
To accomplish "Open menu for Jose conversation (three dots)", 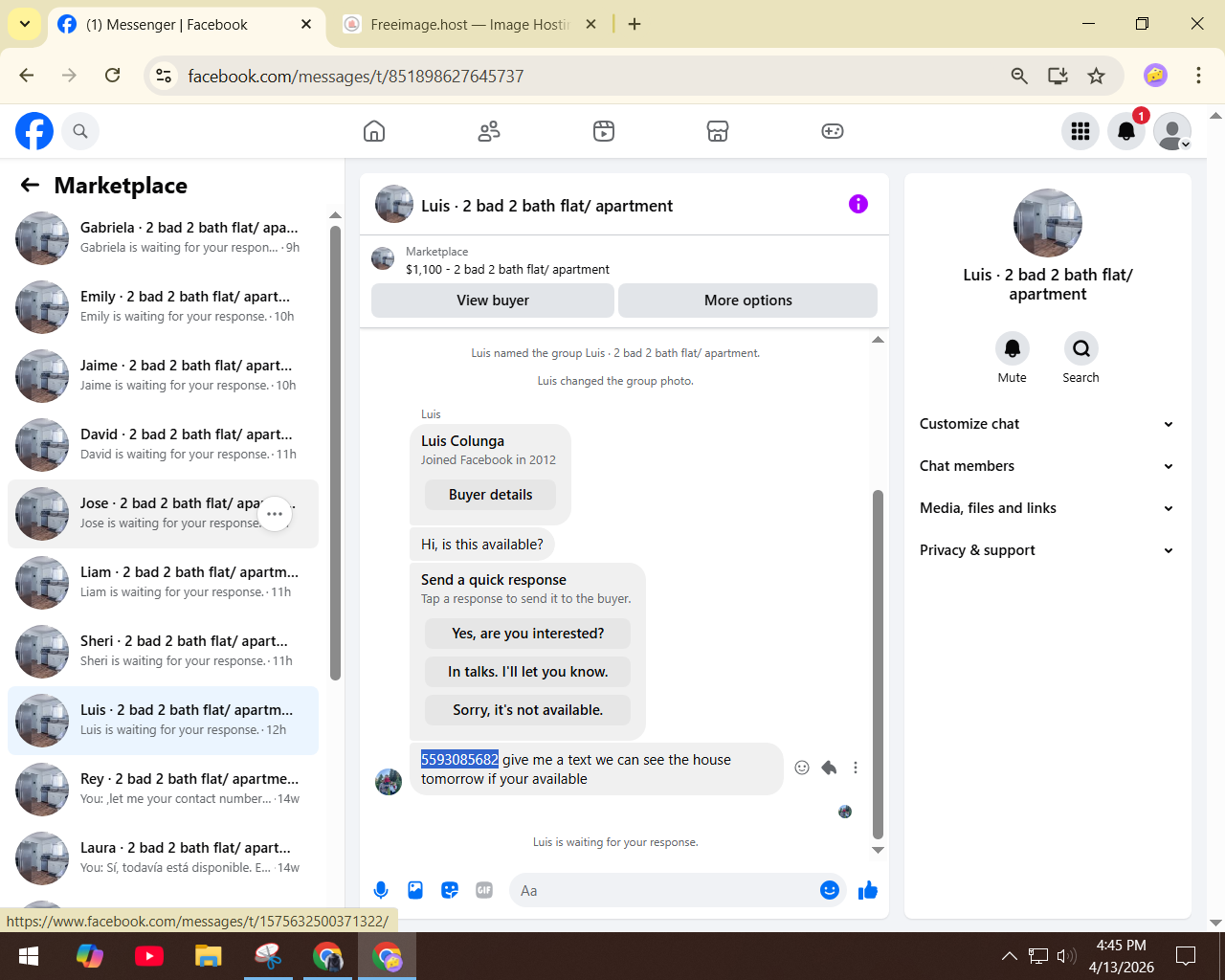I will pos(275,514).
